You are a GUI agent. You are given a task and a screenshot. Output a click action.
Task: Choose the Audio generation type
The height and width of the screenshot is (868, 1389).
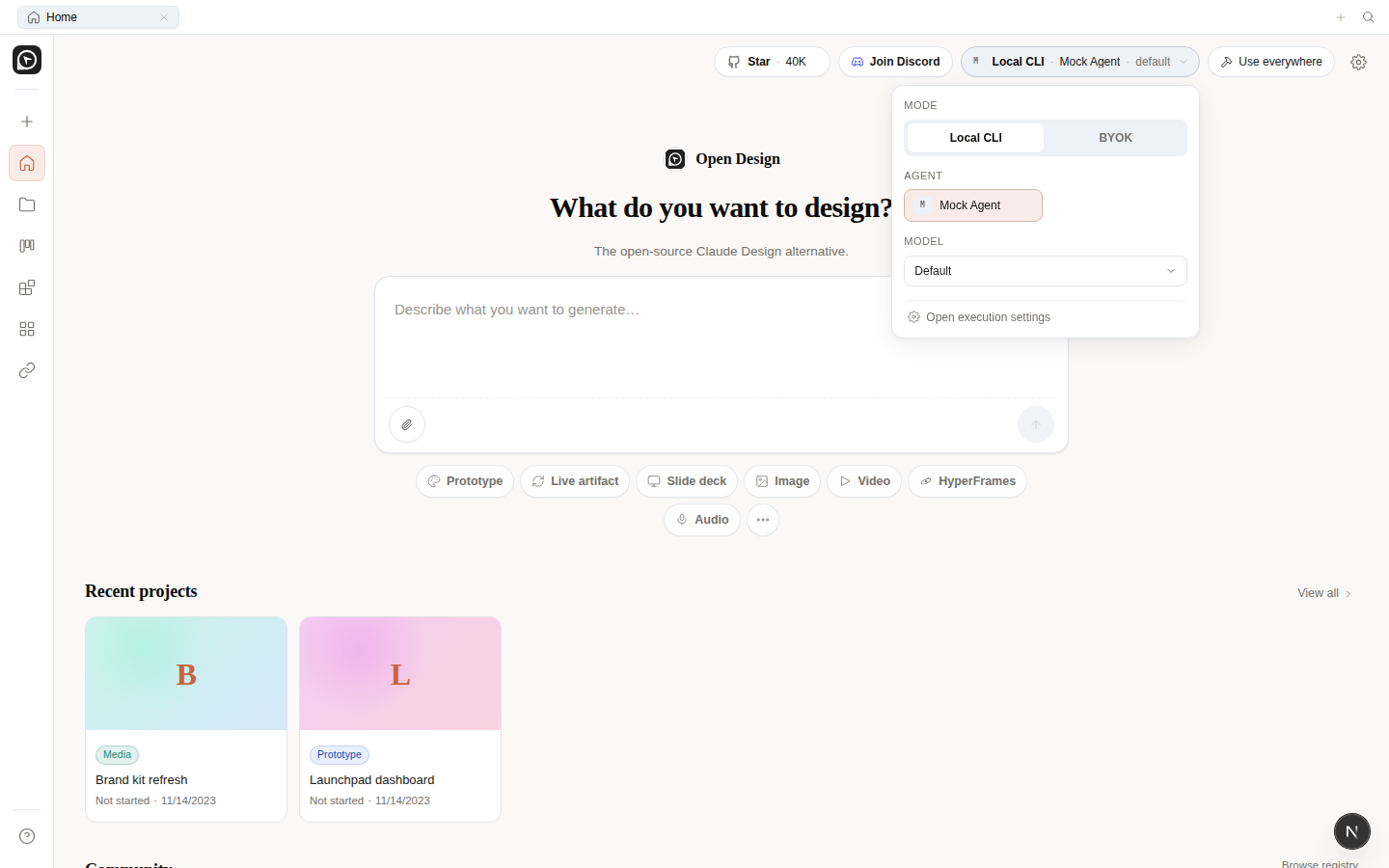(x=702, y=520)
